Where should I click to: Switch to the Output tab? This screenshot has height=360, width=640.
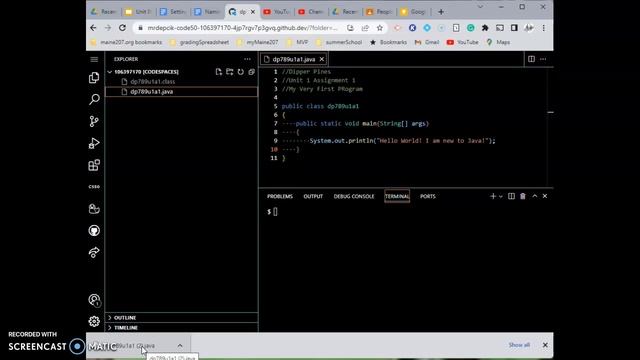(x=313, y=196)
